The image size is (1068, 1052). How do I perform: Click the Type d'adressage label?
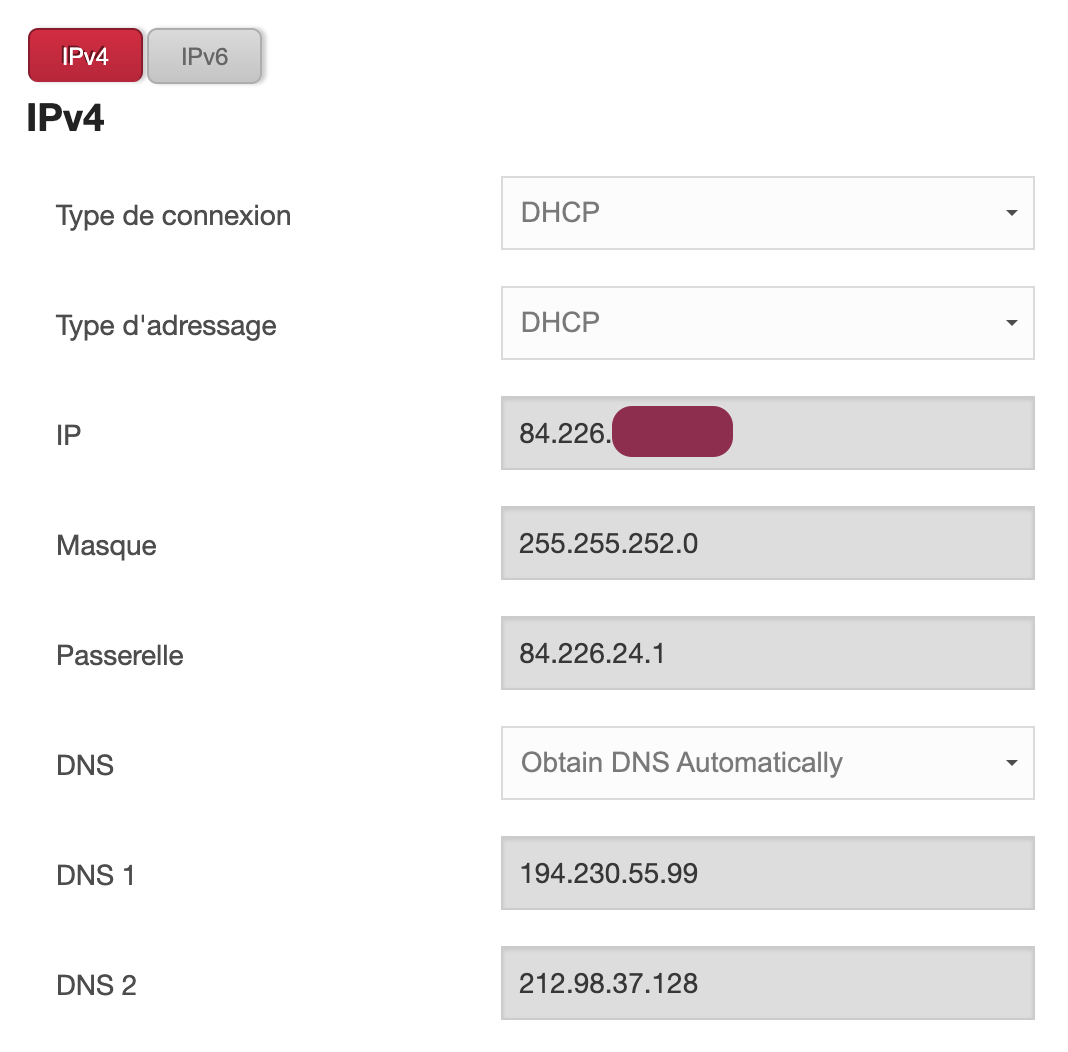[166, 326]
